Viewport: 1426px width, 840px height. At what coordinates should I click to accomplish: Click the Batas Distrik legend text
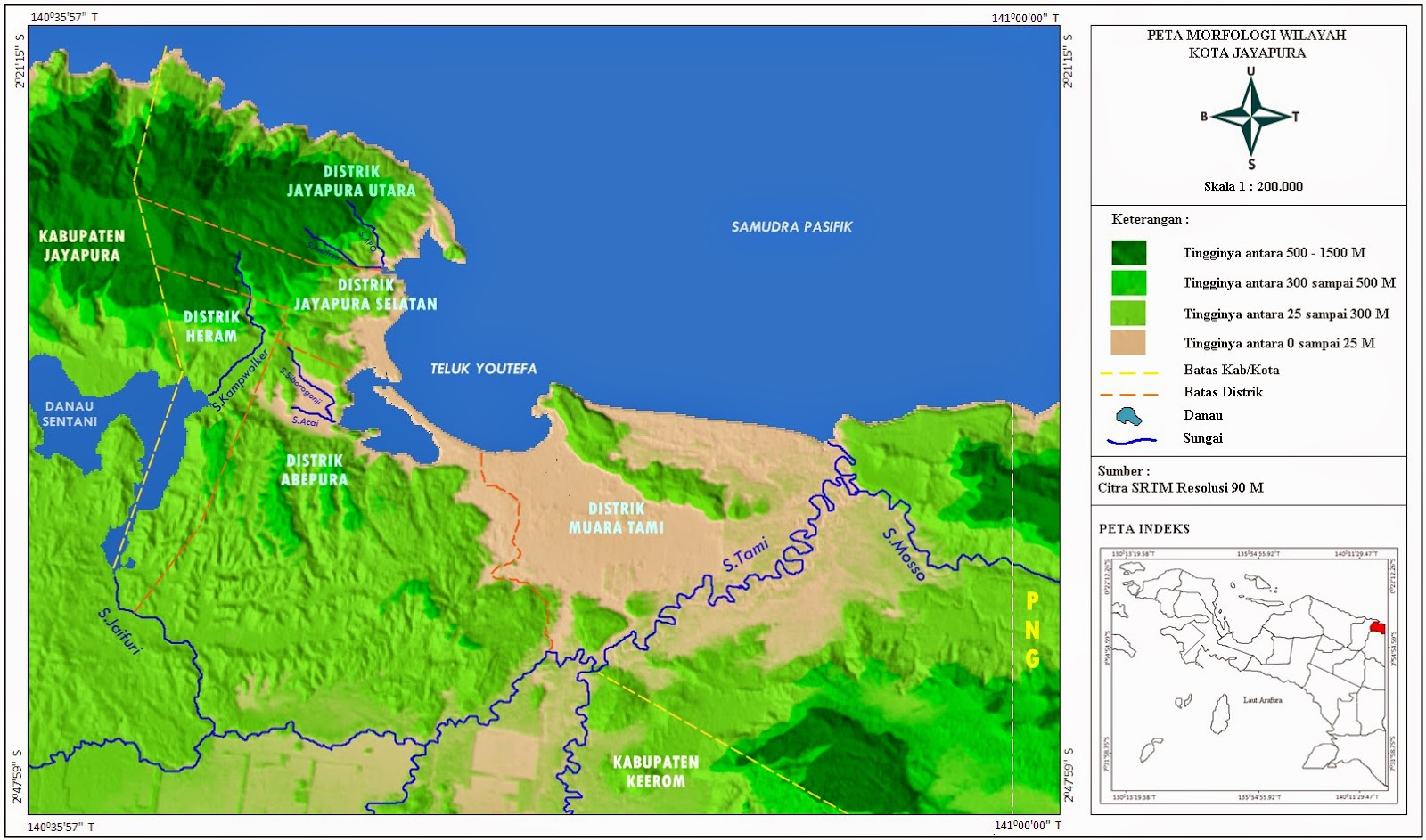coord(1223,392)
